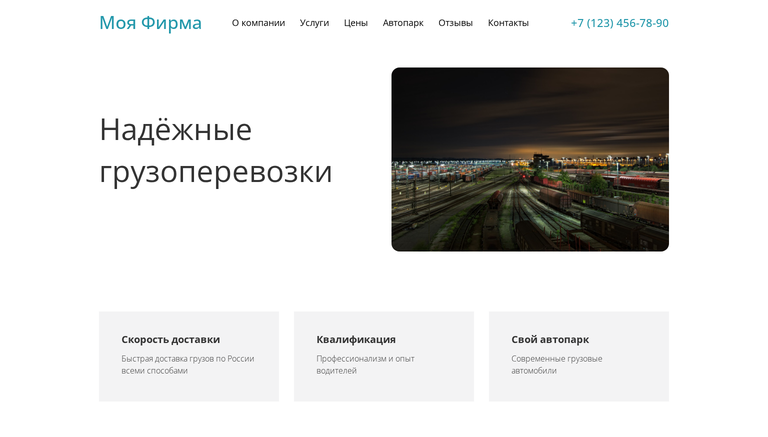Select the Скорость доставки card title
The width and height of the screenshot is (768, 437).
[x=170, y=339]
